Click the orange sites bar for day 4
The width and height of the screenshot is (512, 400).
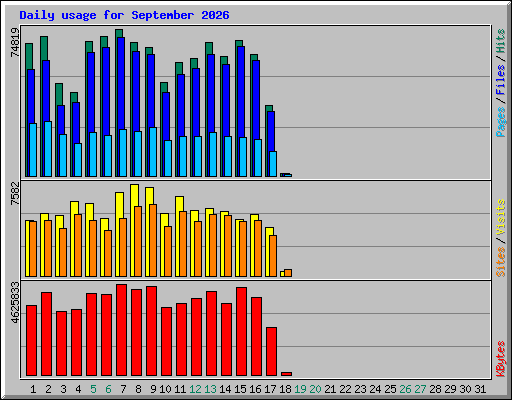pyautogui.click(x=78, y=245)
